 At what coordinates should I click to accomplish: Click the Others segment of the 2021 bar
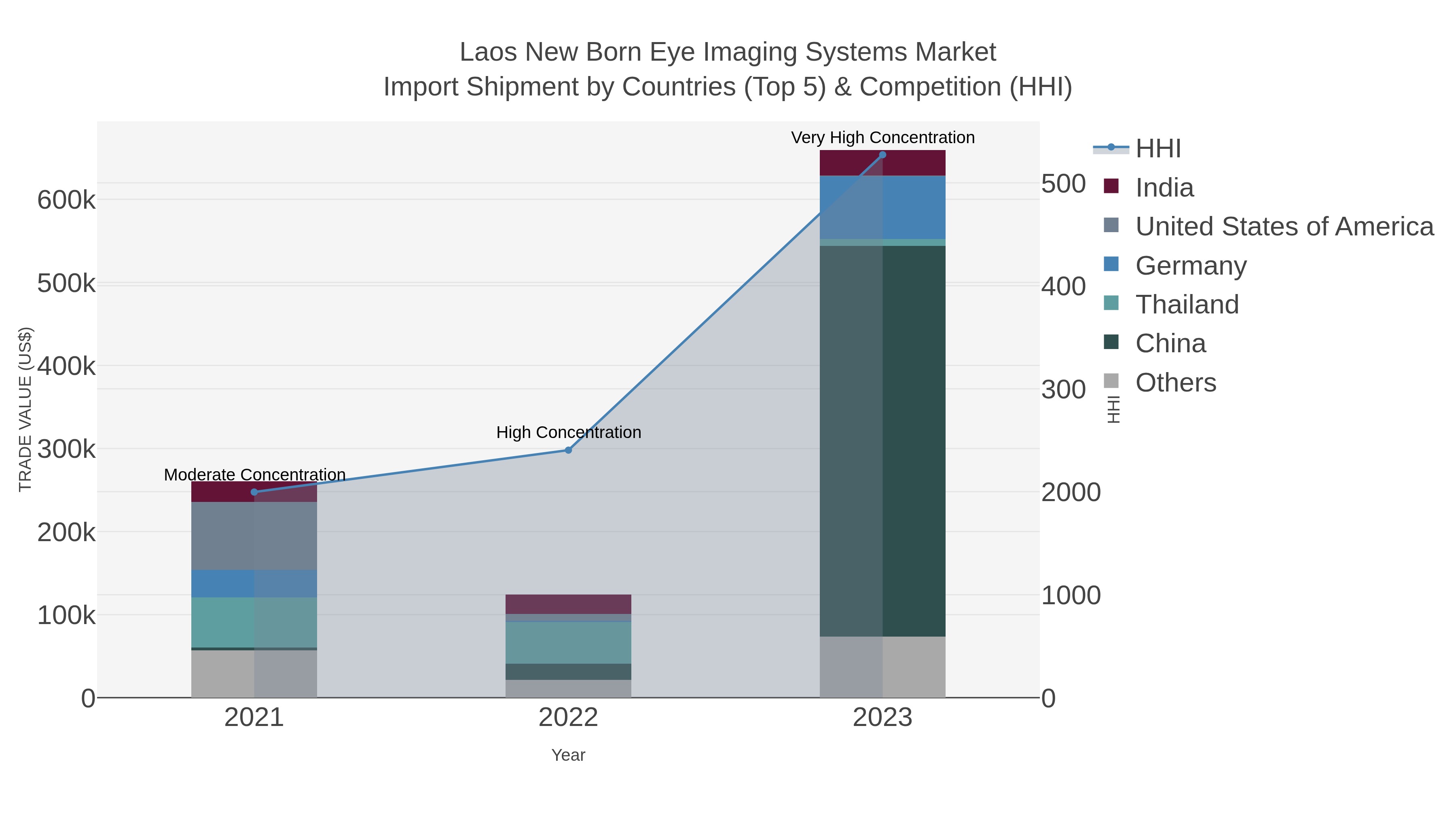click(254, 674)
